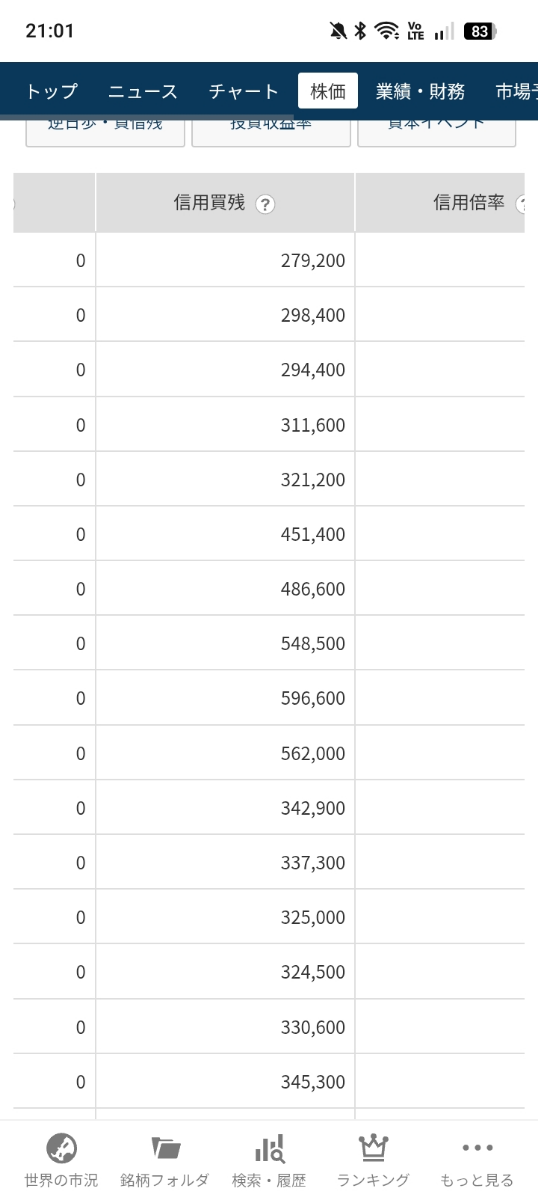
Task: Click the 逆日歩・貸借残 button
Action: point(105,131)
